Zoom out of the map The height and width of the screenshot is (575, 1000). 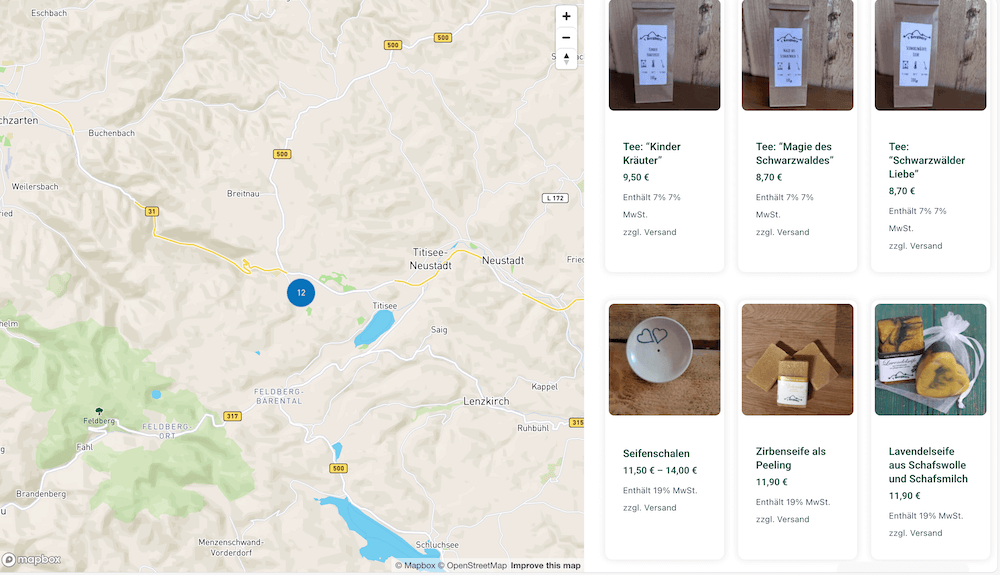[566, 38]
